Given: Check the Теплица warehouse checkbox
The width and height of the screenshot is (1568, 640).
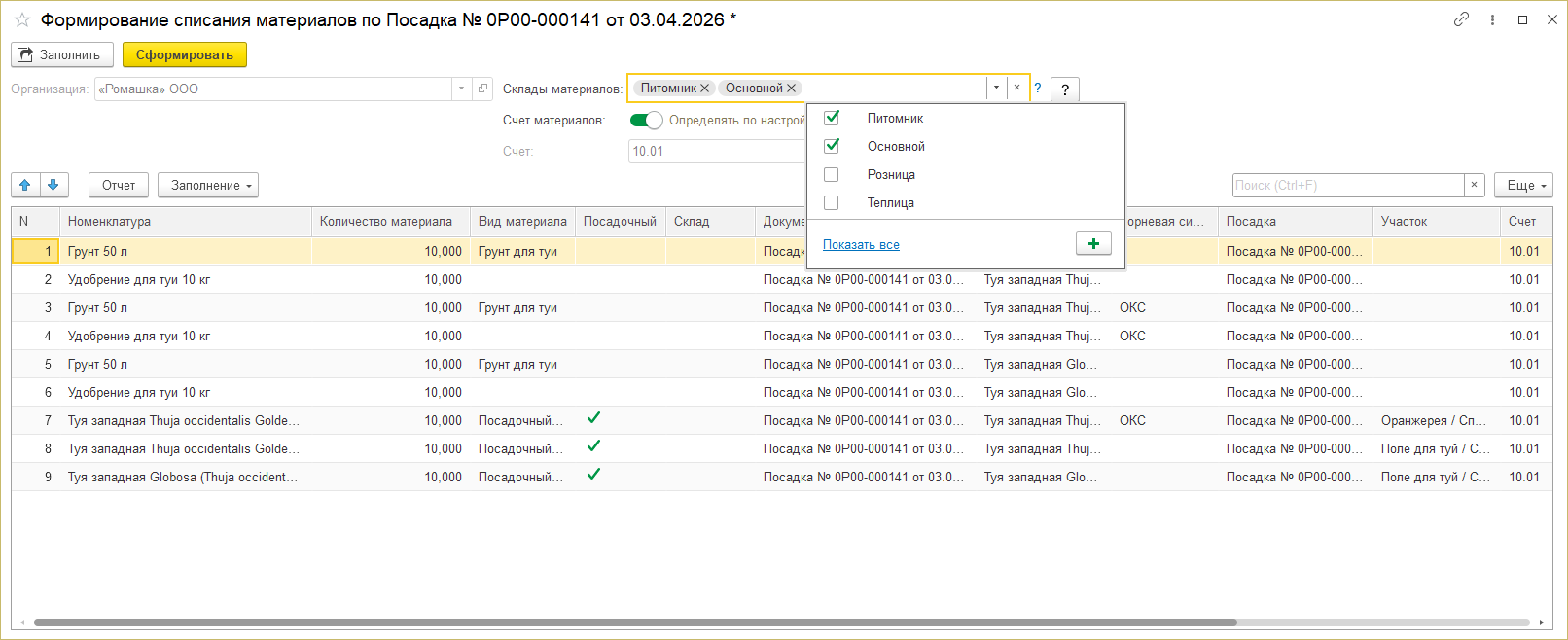Looking at the screenshot, I should [x=832, y=203].
